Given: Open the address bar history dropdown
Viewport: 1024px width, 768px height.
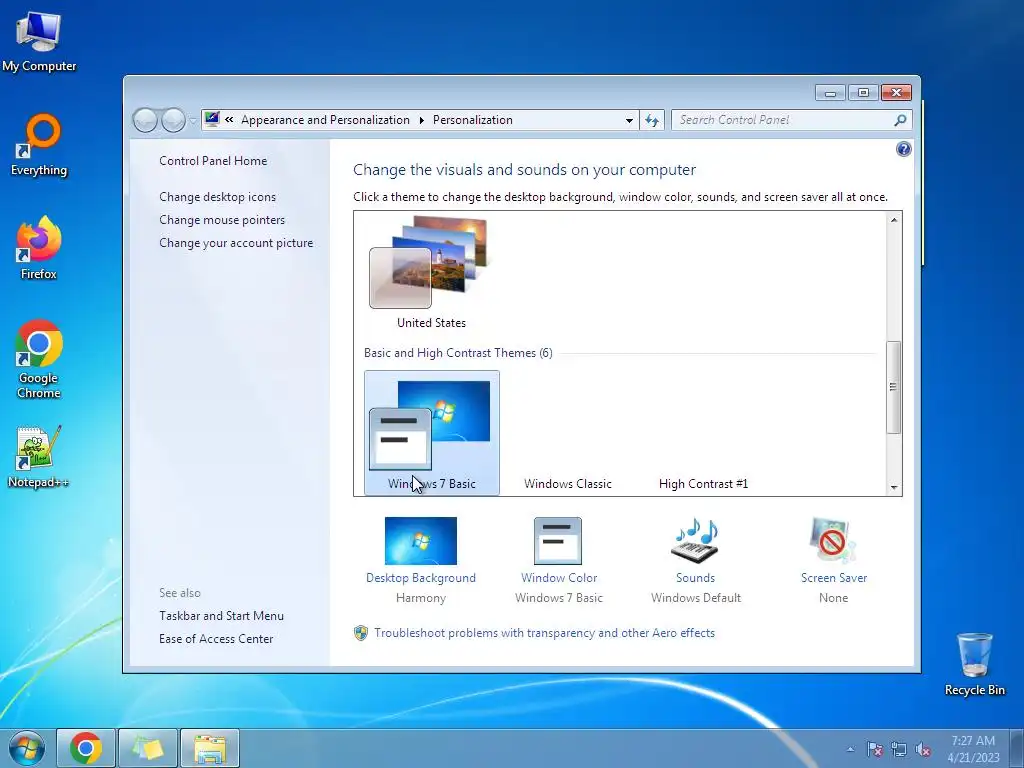Looking at the screenshot, I should (x=629, y=120).
